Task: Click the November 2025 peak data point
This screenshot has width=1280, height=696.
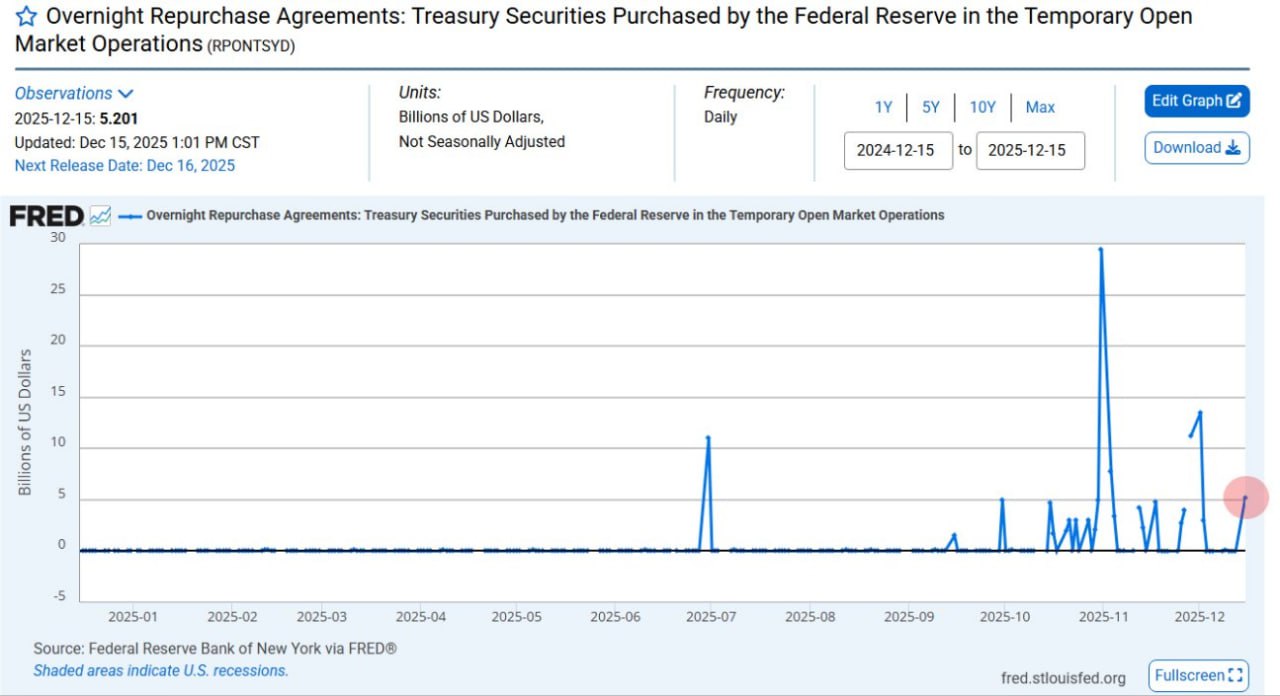Action: (x=1101, y=249)
